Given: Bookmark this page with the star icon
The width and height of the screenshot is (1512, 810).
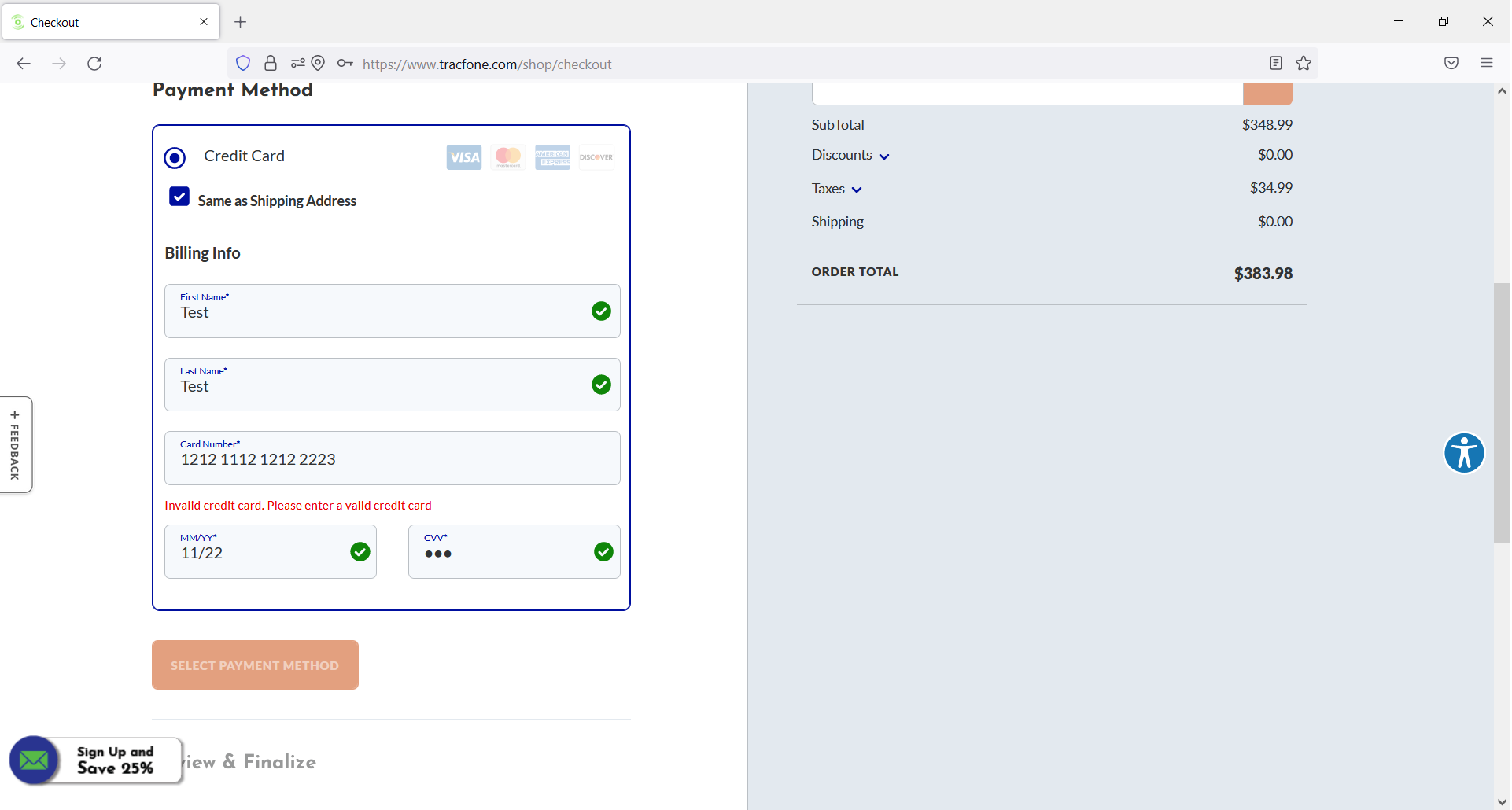Looking at the screenshot, I should [1304, 63].
